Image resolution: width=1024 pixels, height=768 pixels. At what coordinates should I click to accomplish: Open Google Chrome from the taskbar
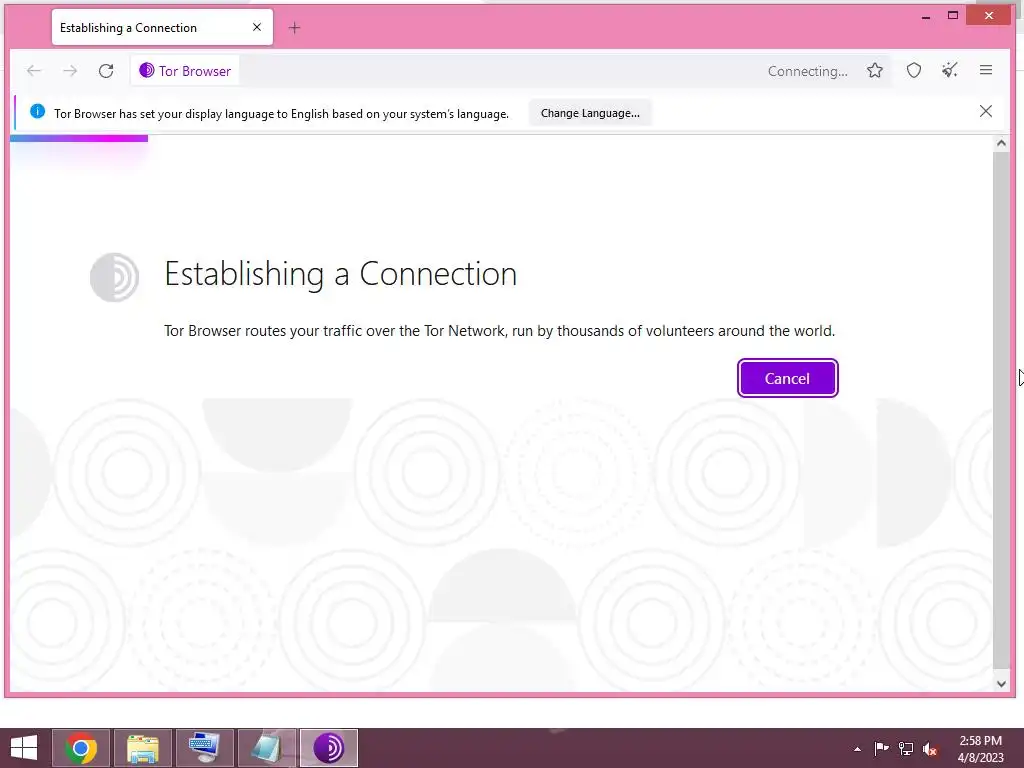(81, 748)
